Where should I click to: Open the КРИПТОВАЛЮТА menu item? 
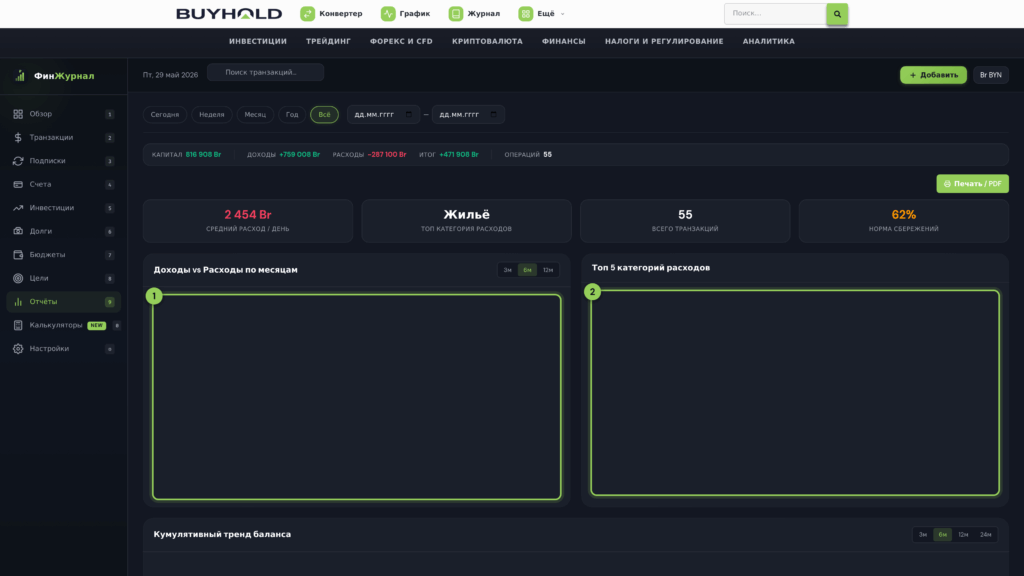[x=487, y=41]
